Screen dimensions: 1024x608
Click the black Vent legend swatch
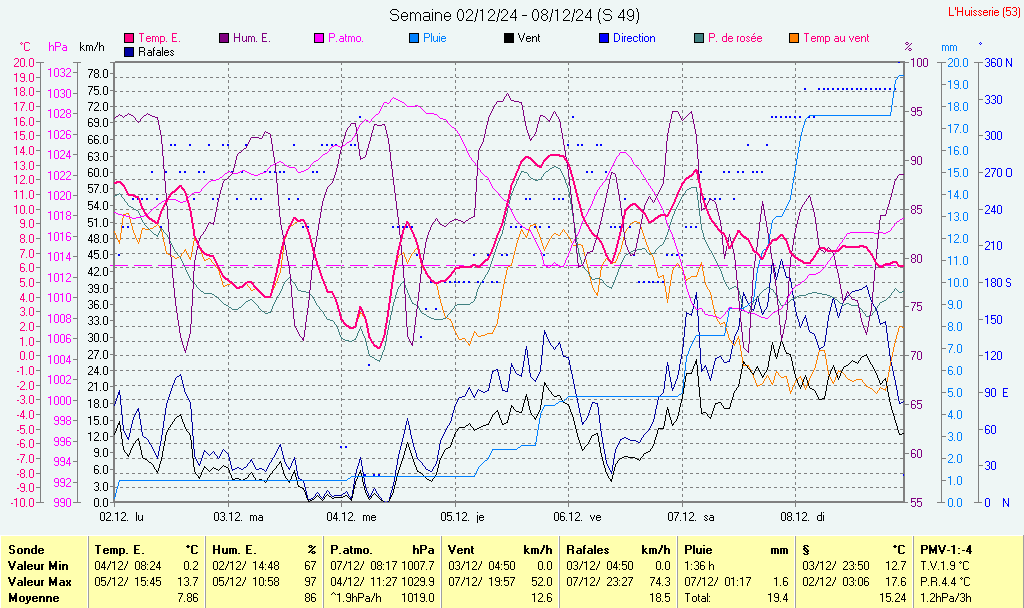click(x=509, y=39)
